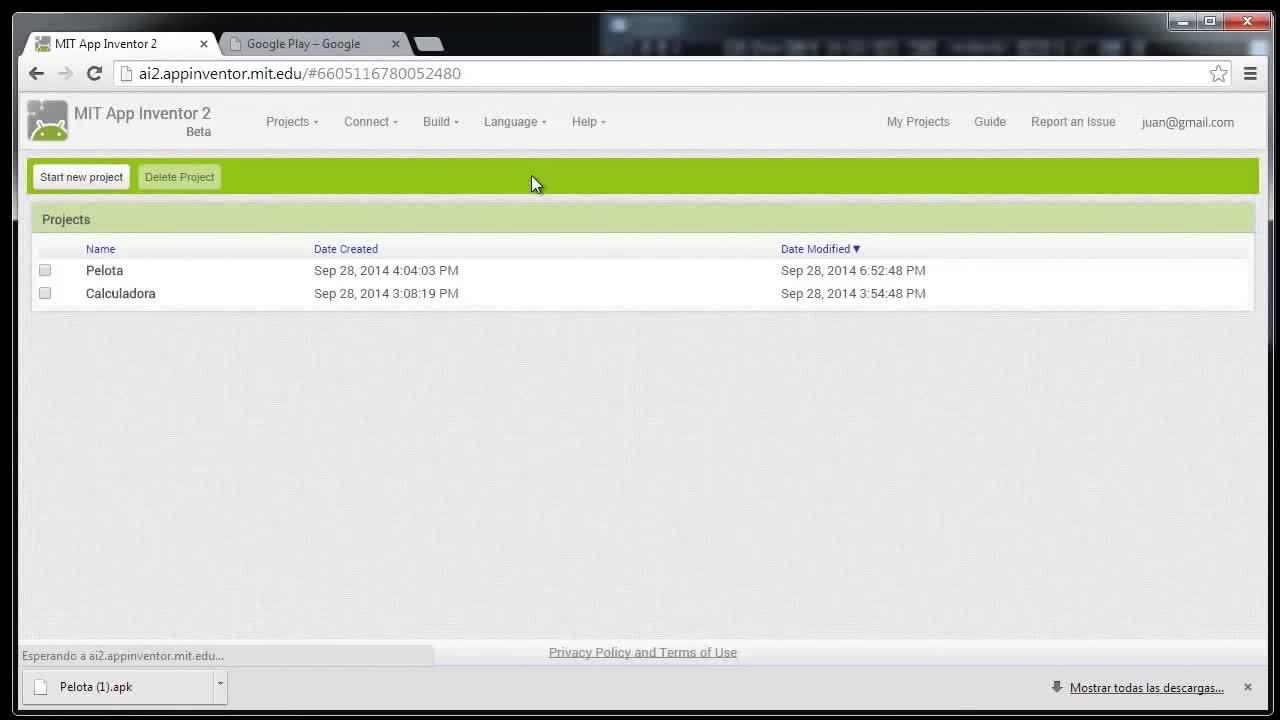Tick the Pelota project checkbox
The width and height of the screenshot is (1280, 720).
(x=45, y=270)
